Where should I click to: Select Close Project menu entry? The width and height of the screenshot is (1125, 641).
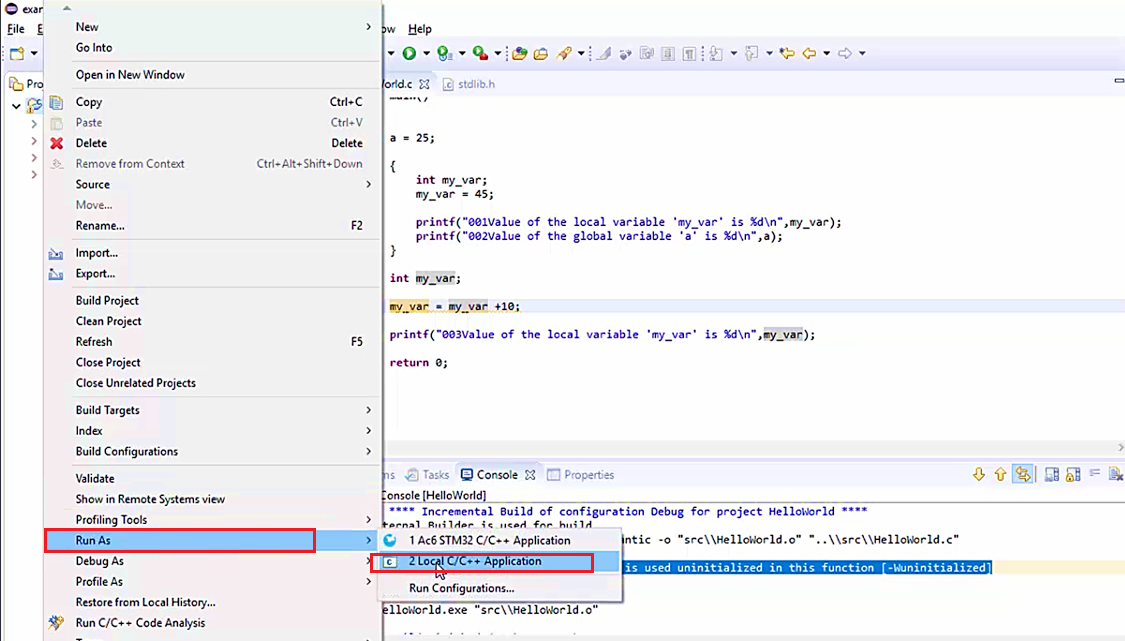click(x=213, y=362)
